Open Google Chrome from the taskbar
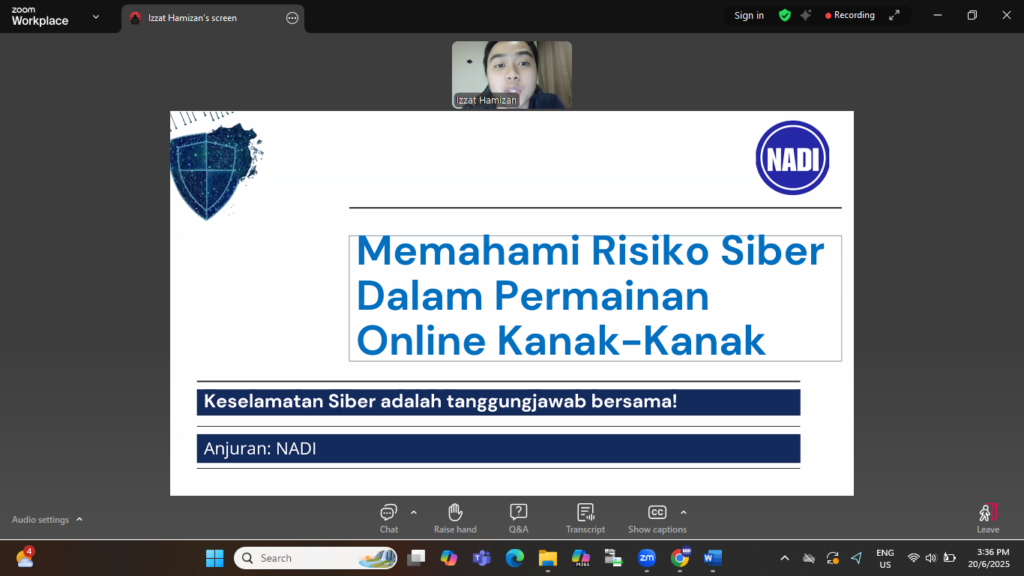 (x=680, y=558)
